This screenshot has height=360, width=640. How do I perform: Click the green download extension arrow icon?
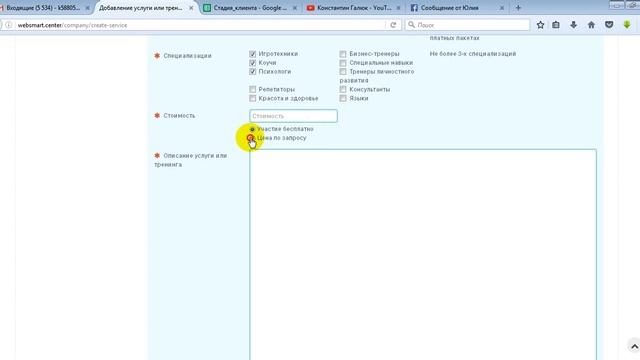627,25
